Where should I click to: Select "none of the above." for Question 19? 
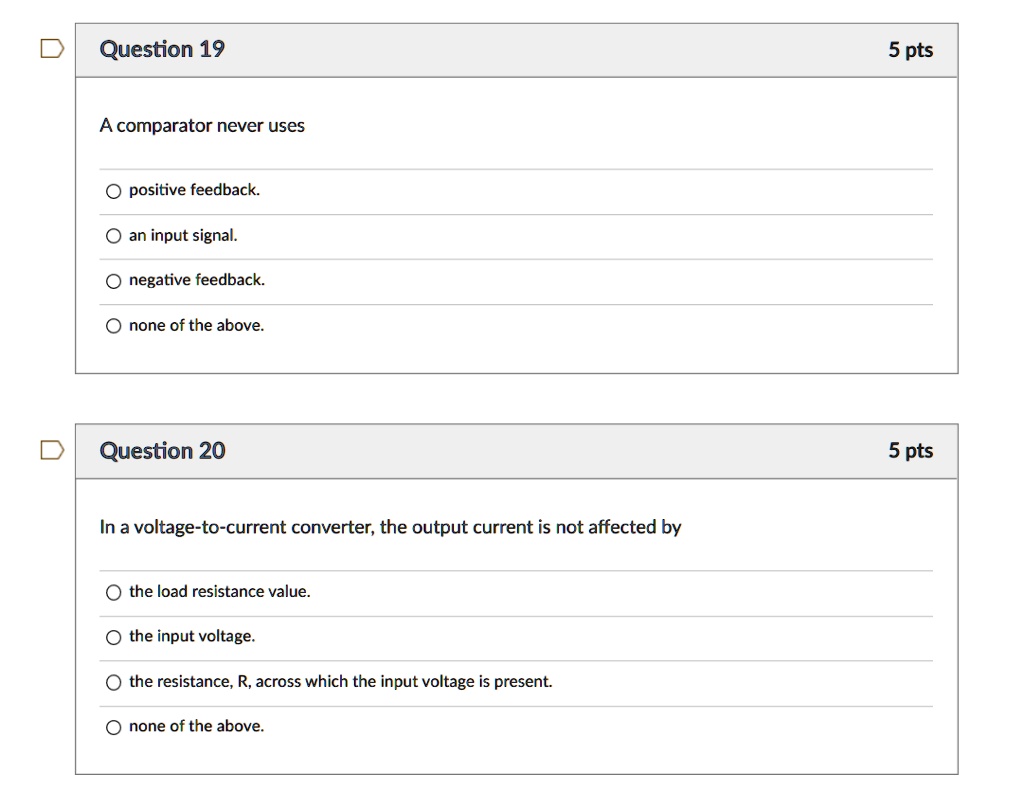114,326
